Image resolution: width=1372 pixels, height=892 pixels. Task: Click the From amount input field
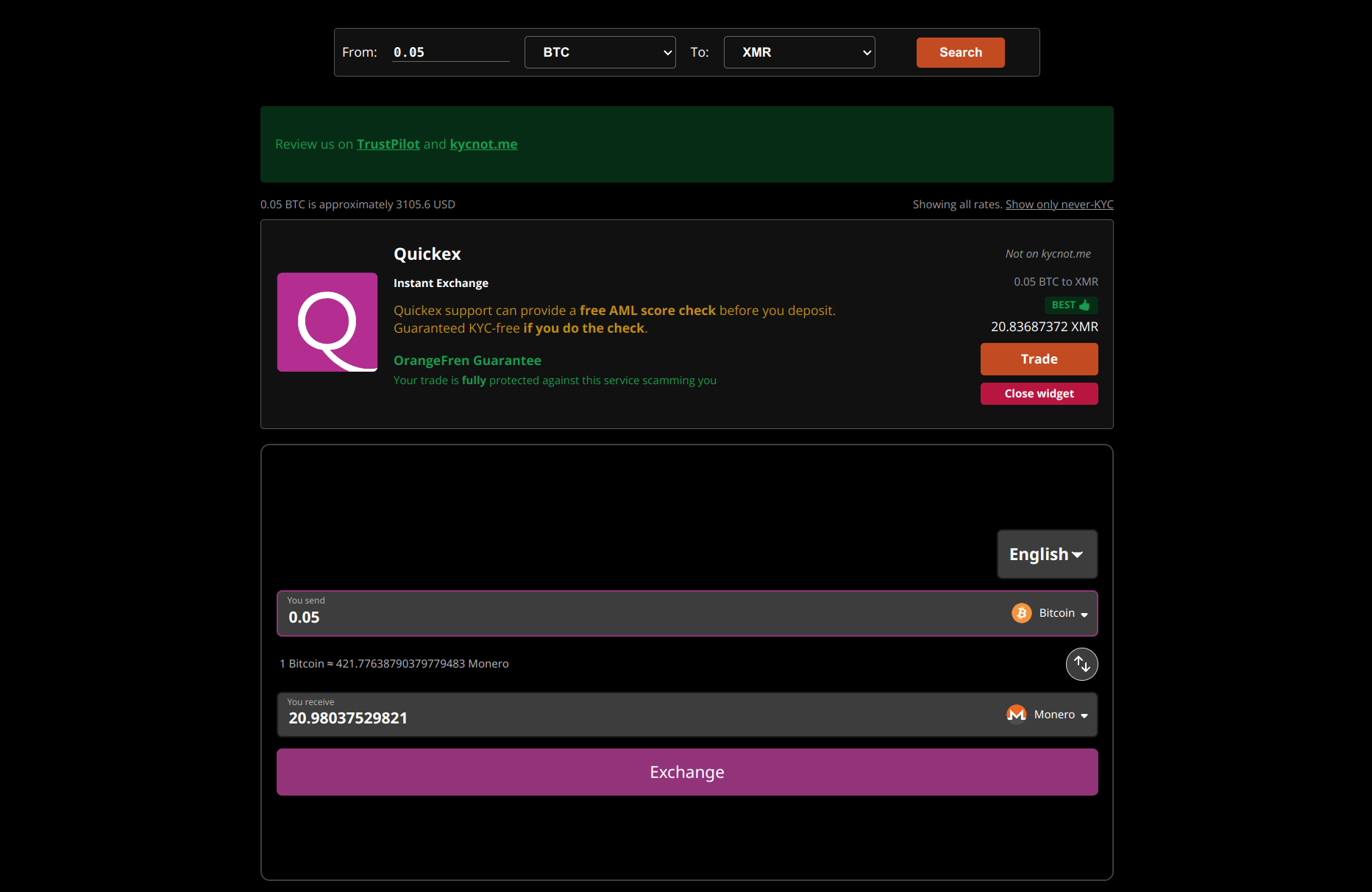coord(450,52)
